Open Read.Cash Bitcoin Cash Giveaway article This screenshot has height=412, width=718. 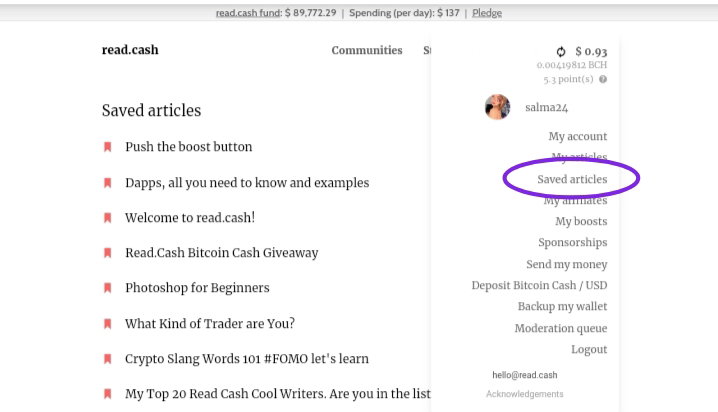(222, 253)
